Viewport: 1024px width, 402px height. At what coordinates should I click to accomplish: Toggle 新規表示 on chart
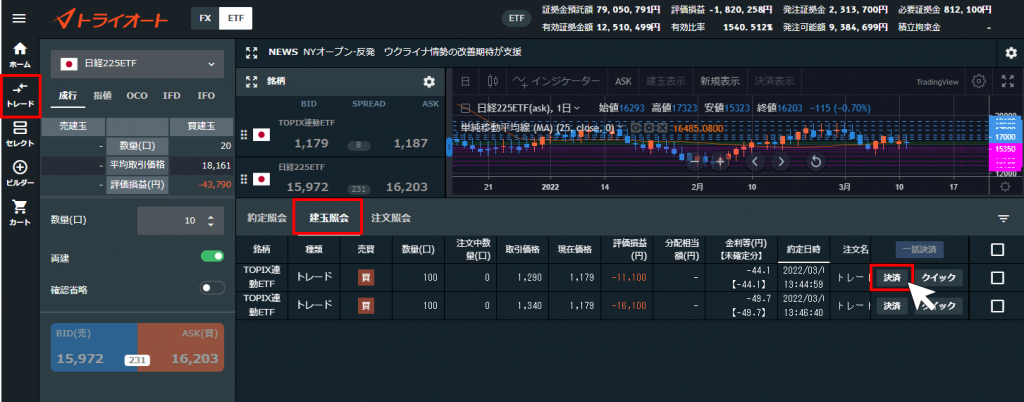pyautogui.click(x=720, y=82)
